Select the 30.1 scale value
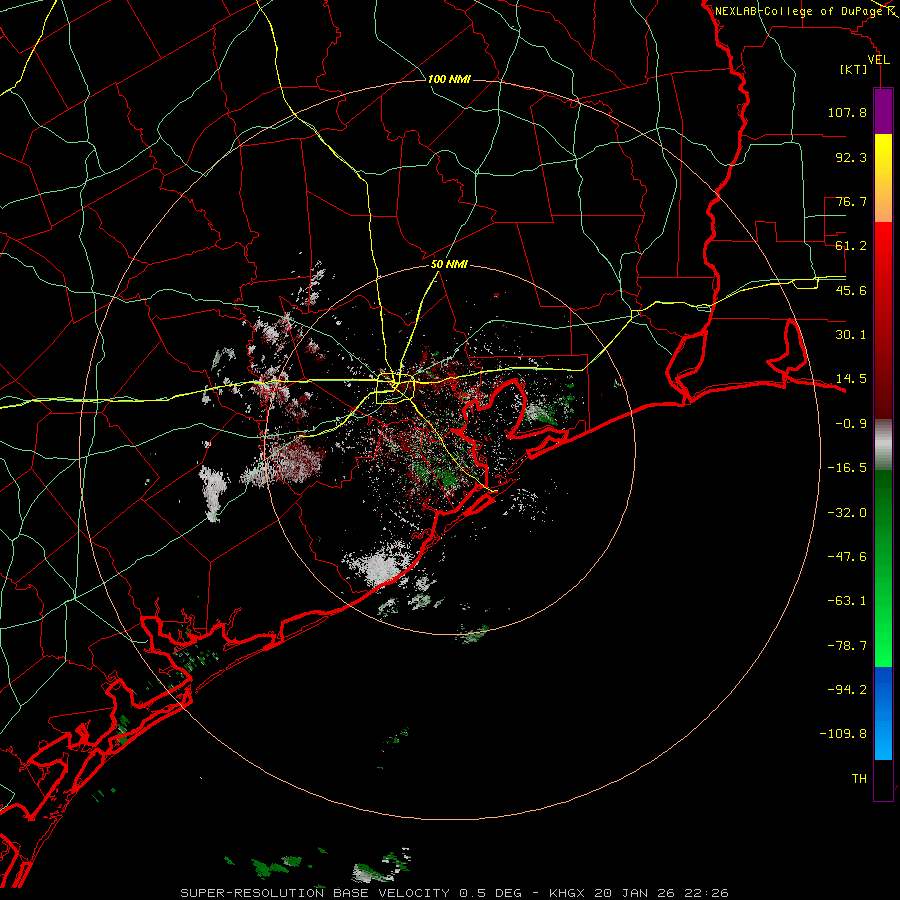 point(851,335)
